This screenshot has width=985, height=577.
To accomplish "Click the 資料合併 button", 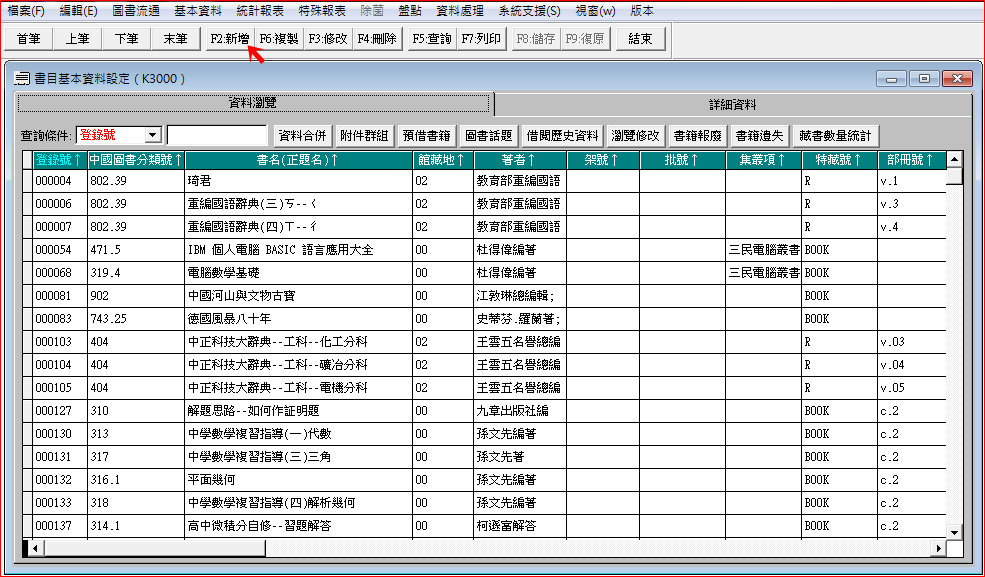I will coord(303,135).
